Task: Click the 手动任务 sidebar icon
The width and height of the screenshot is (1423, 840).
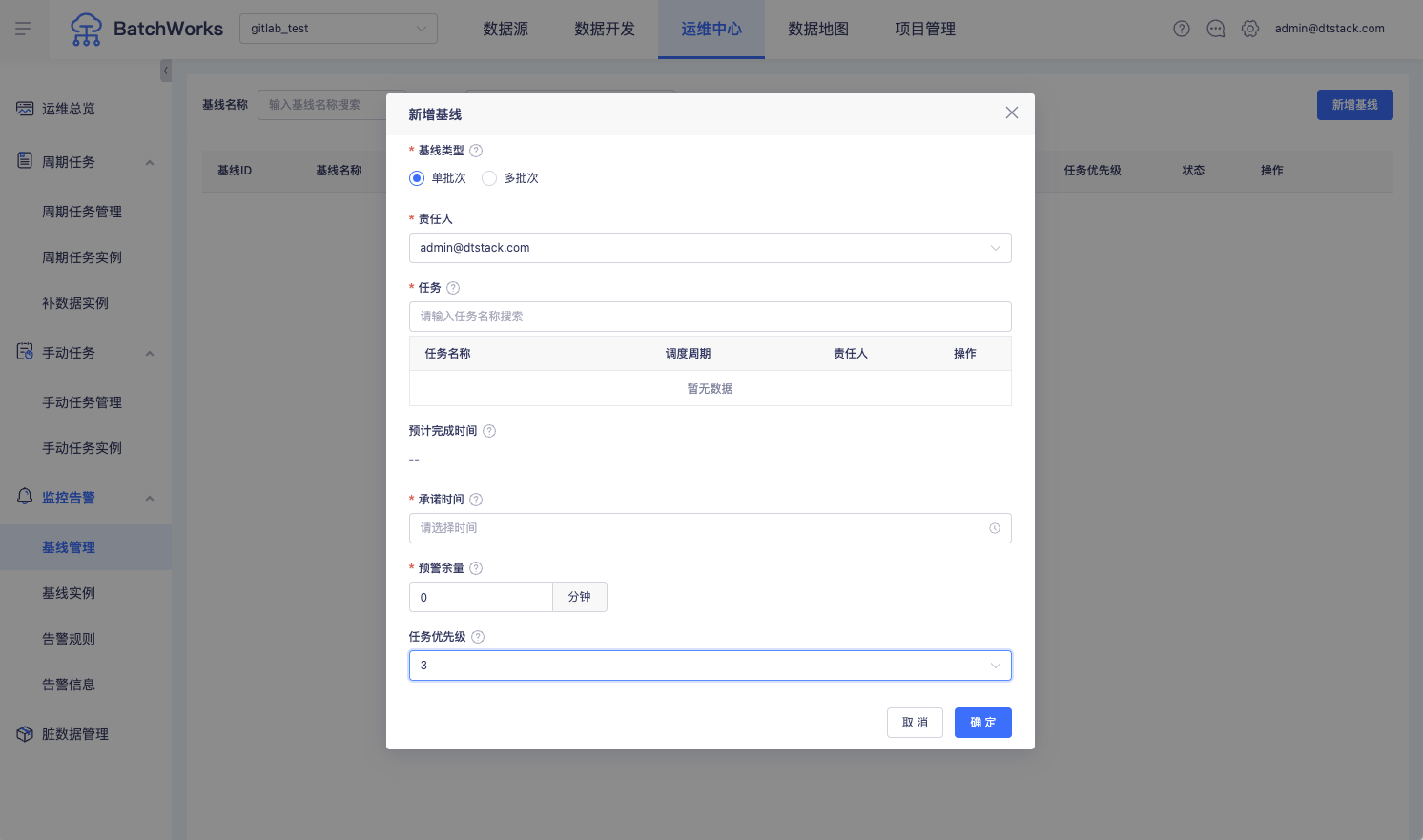Action: coord(25,352)
